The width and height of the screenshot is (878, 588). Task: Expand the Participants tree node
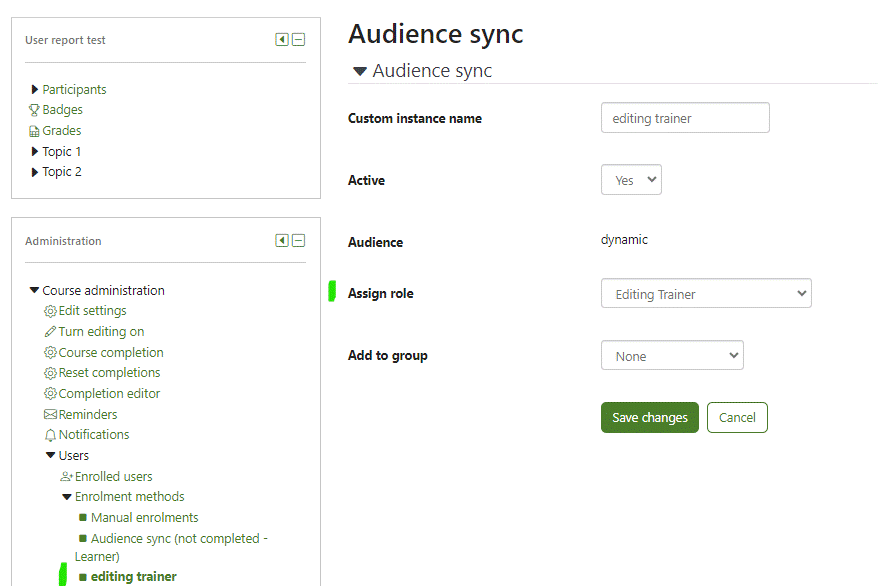(x=35, y=90)
